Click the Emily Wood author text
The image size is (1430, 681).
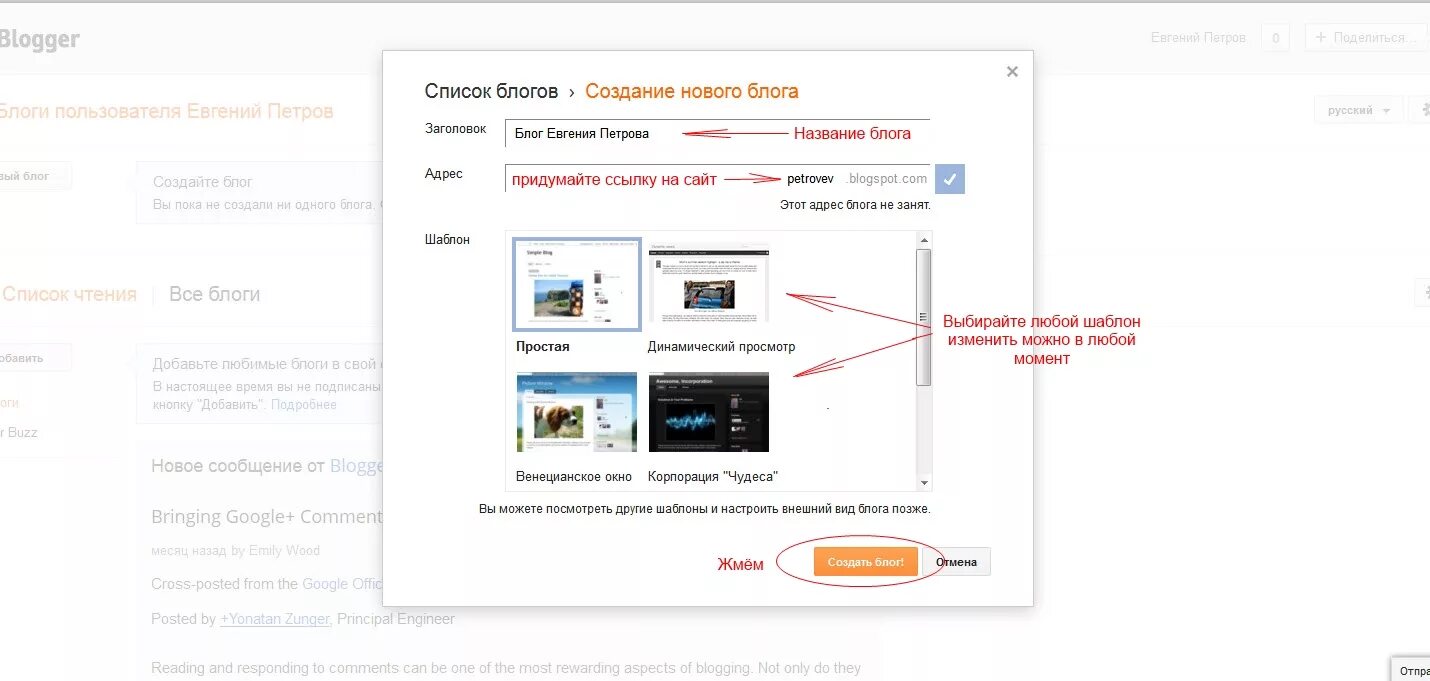pyautogui.click(x=284, y=550)
